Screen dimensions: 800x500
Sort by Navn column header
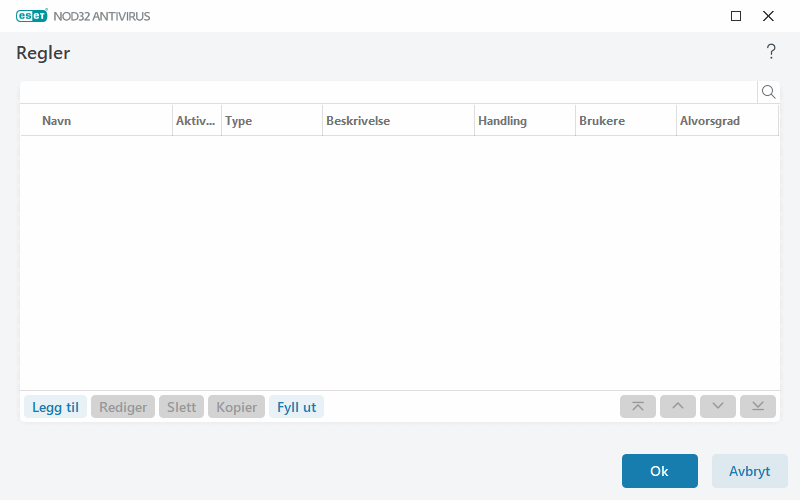pos(96,121)
